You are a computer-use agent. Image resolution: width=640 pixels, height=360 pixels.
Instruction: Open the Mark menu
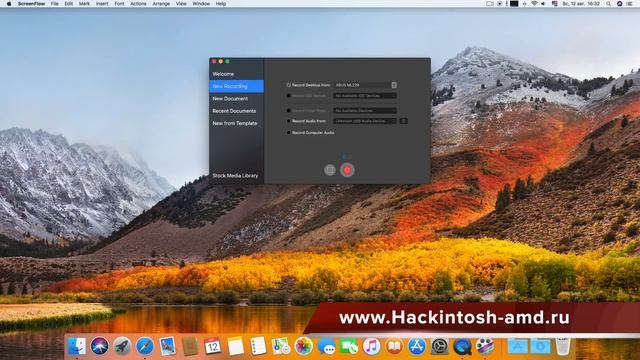coord(84,4)
